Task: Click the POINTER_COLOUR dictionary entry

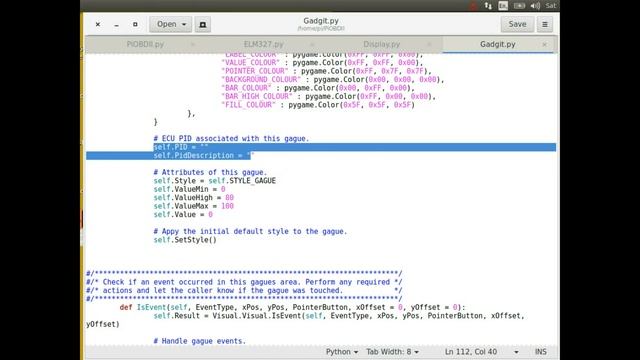Action: (327, 71)
